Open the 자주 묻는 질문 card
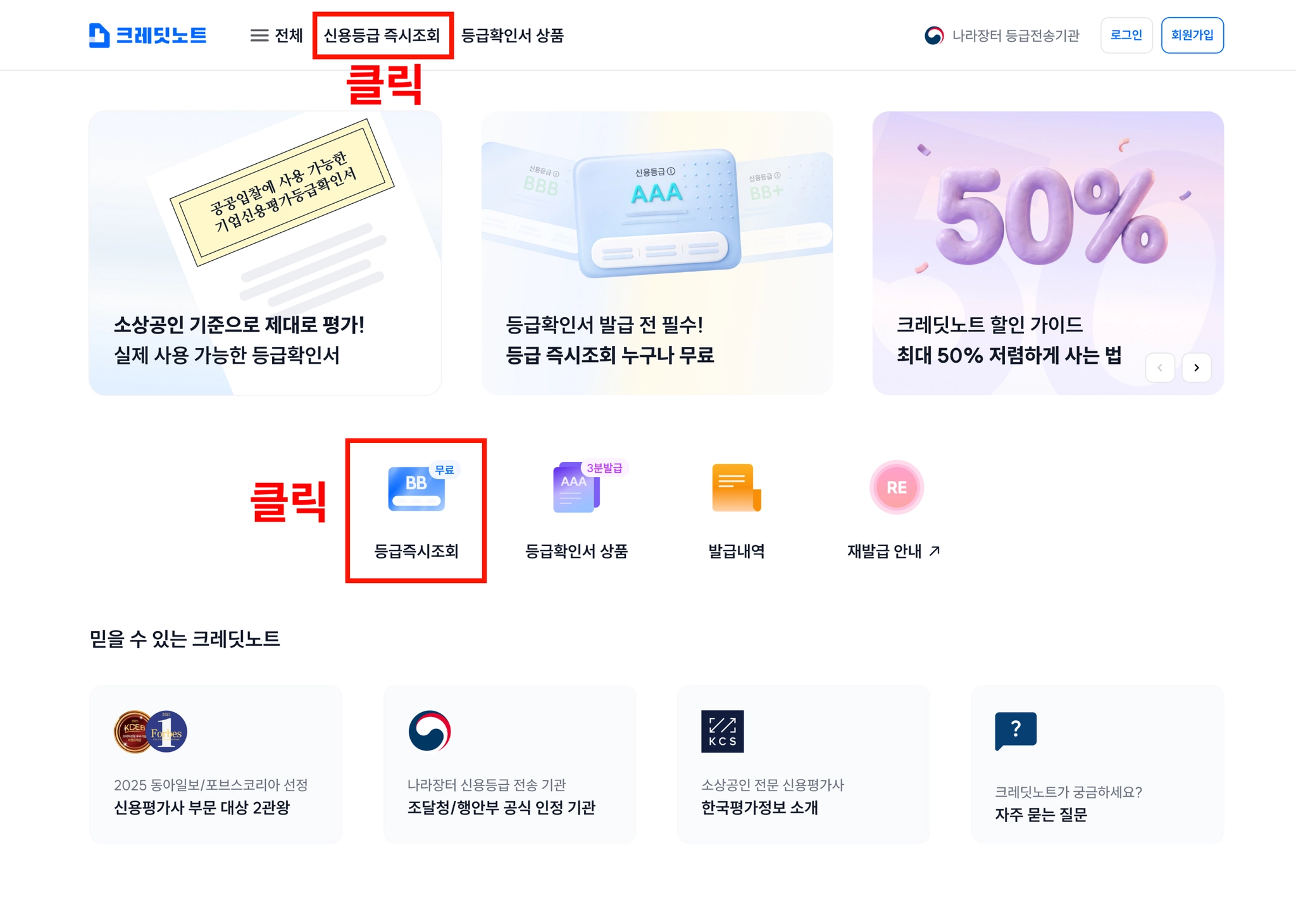This screenshot has width=1296, height=924. 1097,764
